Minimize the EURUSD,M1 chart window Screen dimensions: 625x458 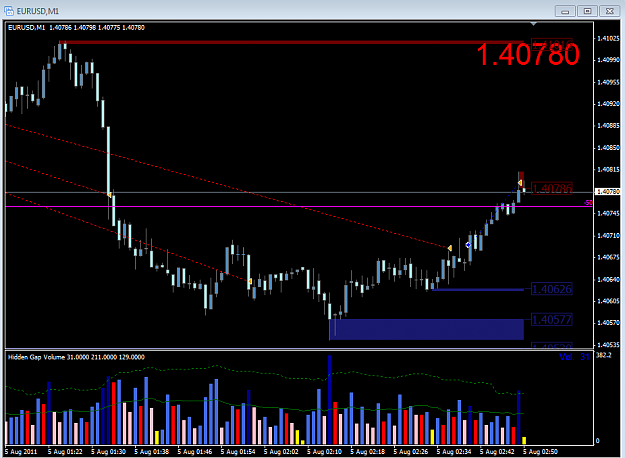tap(565, 11)
